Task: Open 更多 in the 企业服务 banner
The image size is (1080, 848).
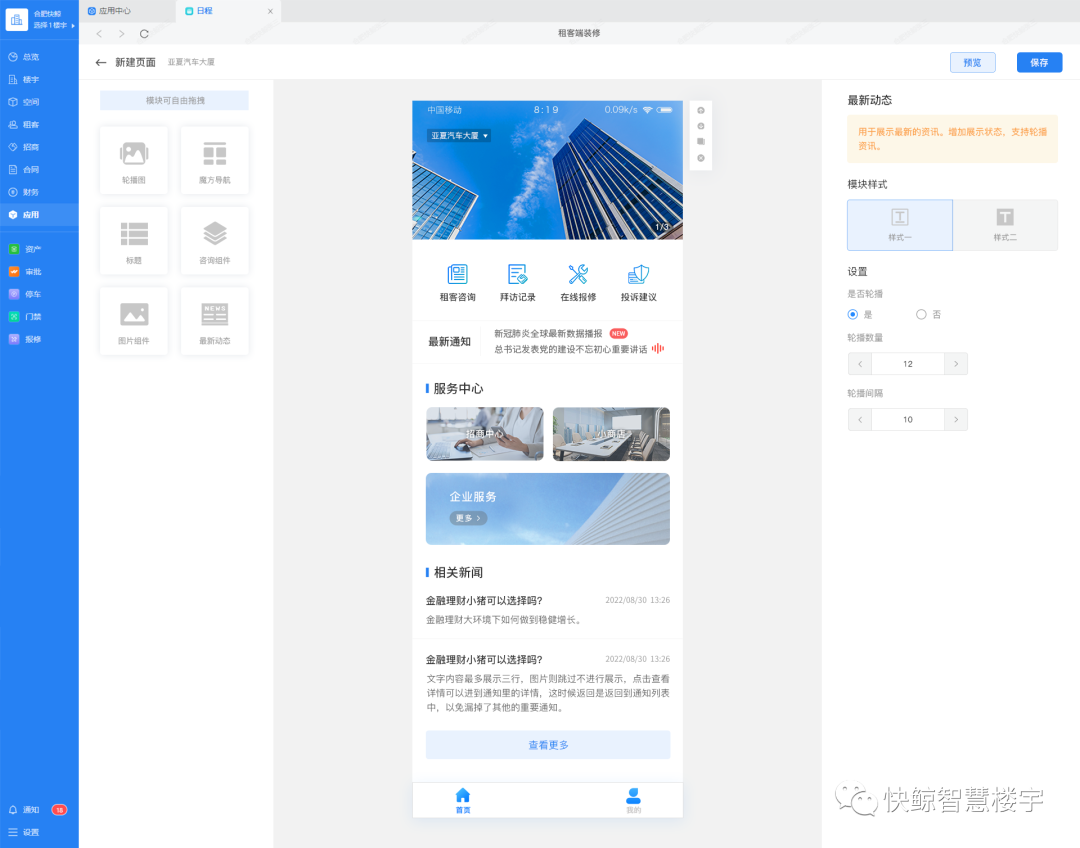Action: point(468,518)
